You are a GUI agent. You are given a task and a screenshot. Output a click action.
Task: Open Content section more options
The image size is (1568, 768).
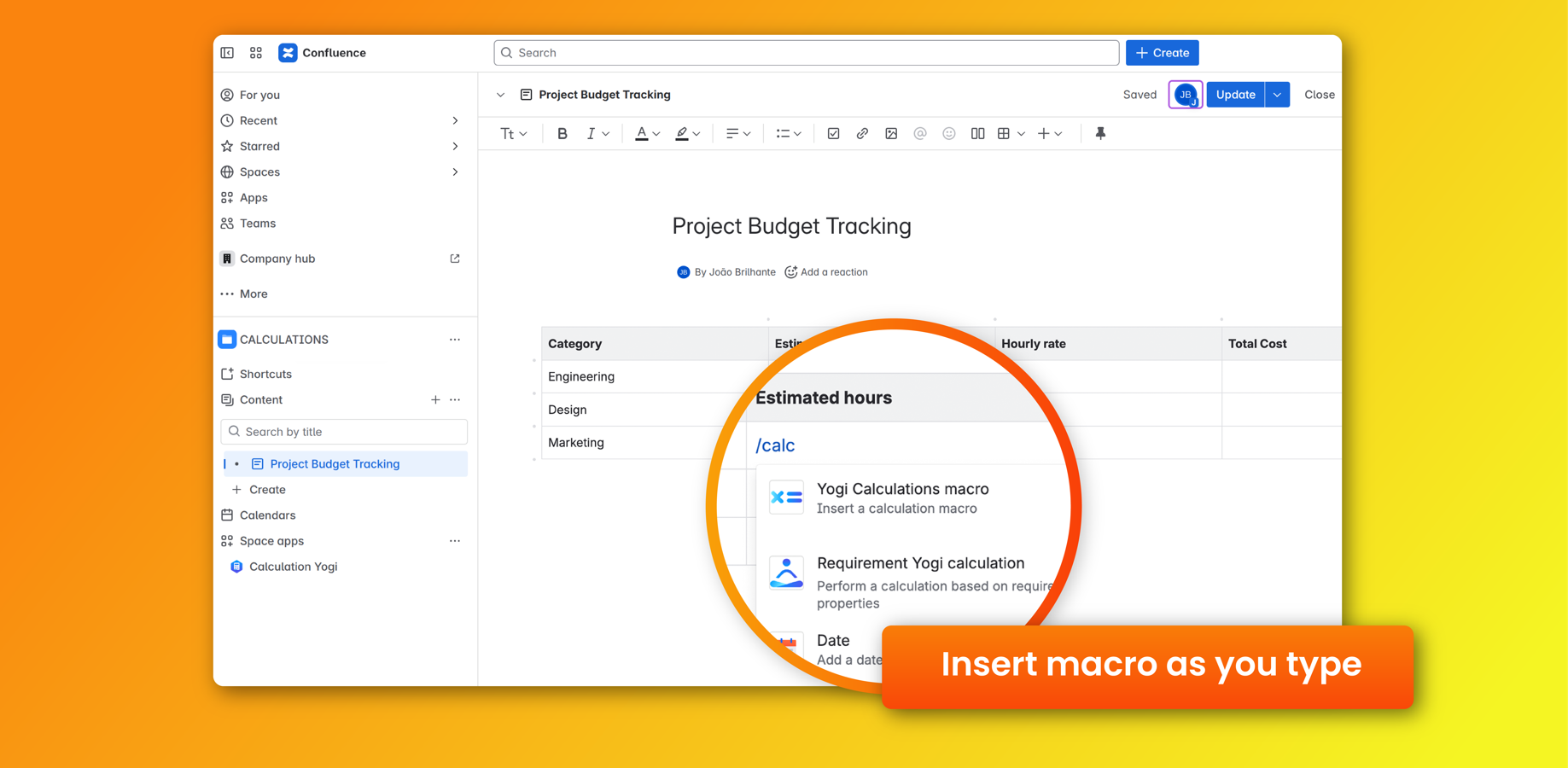[455, 399]
